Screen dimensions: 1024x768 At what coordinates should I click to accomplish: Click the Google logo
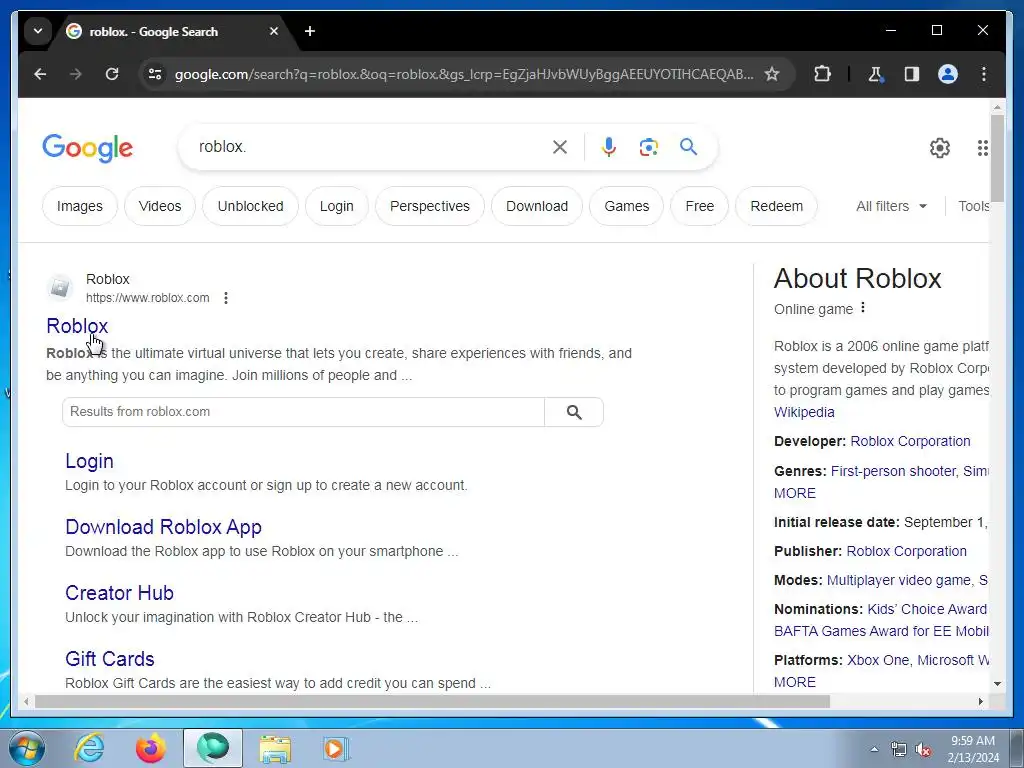[x=88, y=148]
